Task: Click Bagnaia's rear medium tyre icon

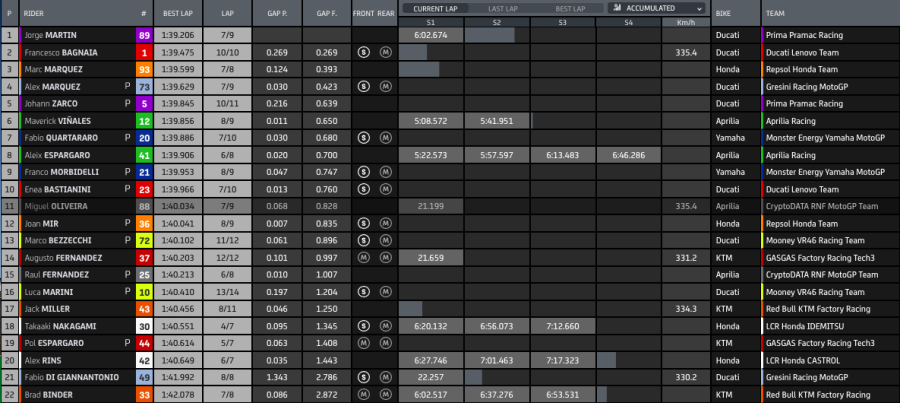Action: point(386,52)
